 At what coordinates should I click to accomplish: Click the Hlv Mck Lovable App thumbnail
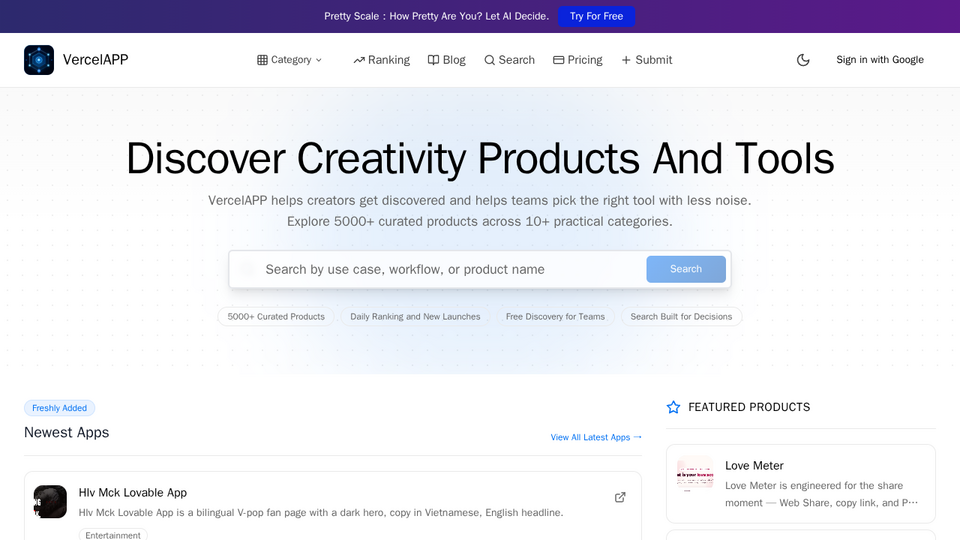(50, 501)
